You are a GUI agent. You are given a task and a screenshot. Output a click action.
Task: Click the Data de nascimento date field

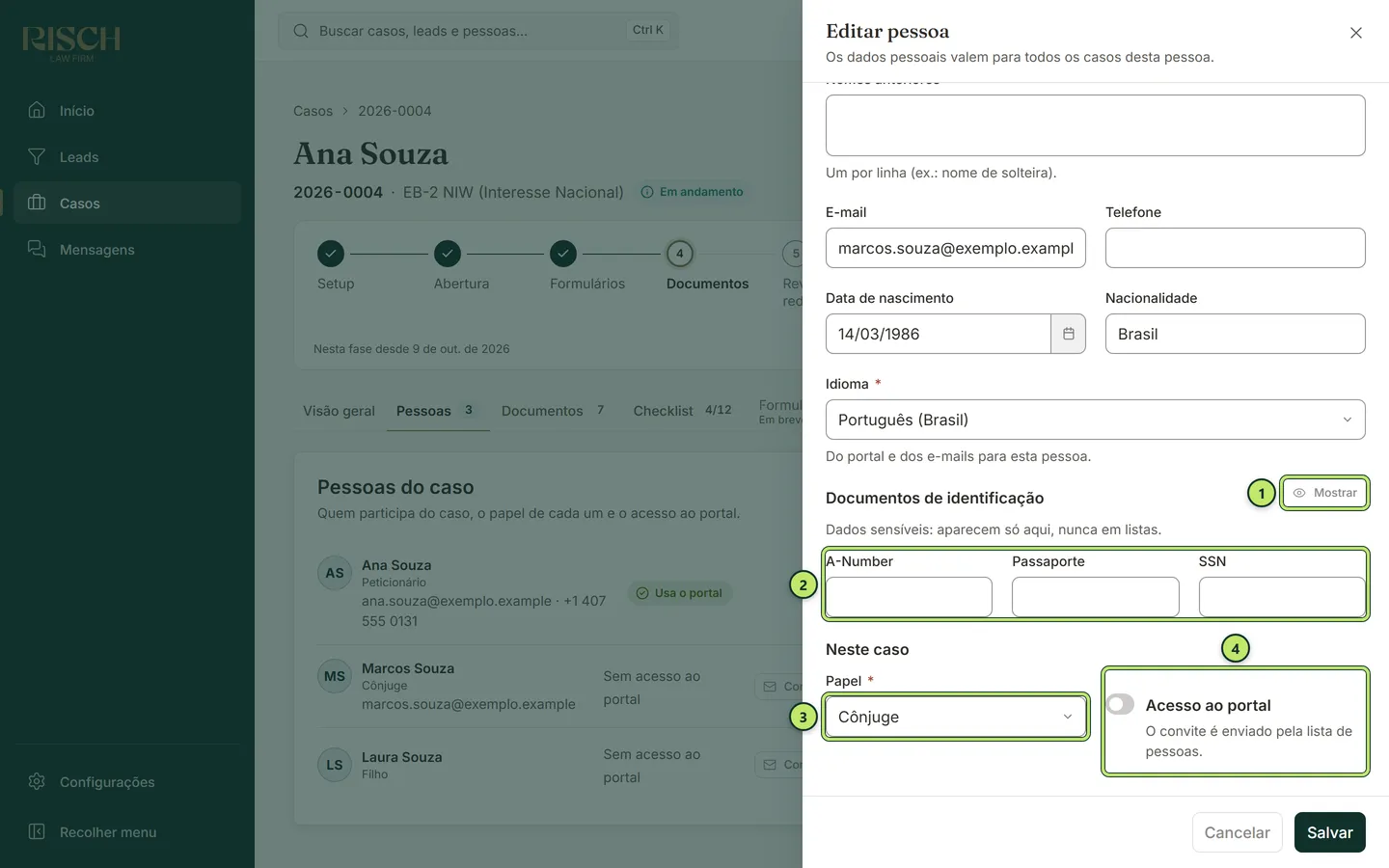pyautogui.click(x=938, y=334)
